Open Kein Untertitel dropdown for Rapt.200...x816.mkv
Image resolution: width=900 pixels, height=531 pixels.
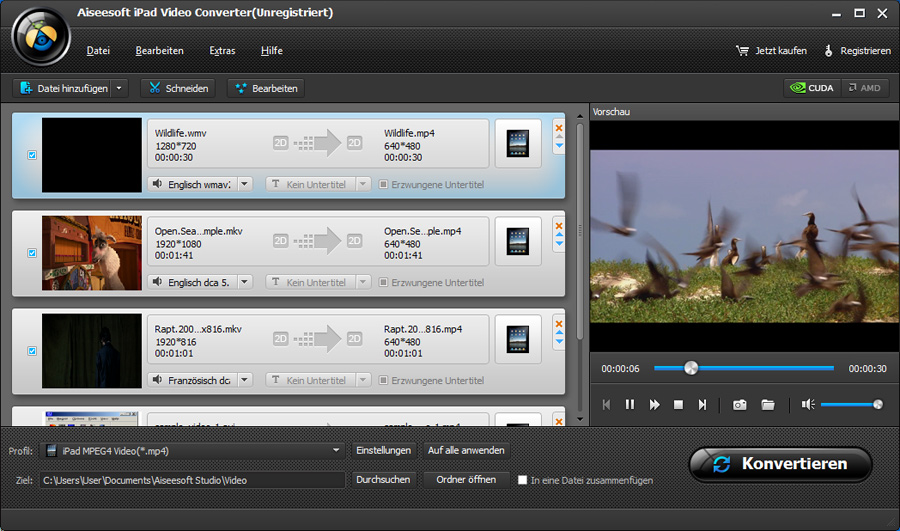[363, 380]
